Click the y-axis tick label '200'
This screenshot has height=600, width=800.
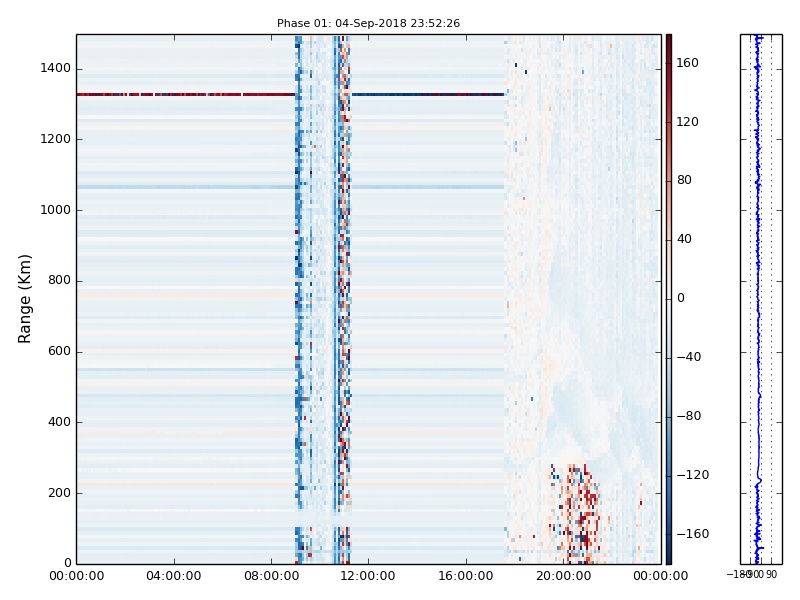[59, 493]
